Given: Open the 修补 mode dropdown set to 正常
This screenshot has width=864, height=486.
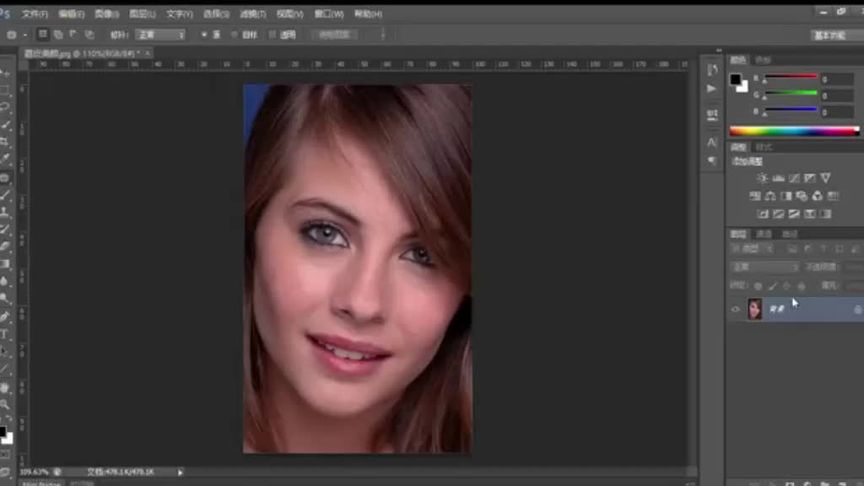Looking at the screenshot, I should point(160,34).
